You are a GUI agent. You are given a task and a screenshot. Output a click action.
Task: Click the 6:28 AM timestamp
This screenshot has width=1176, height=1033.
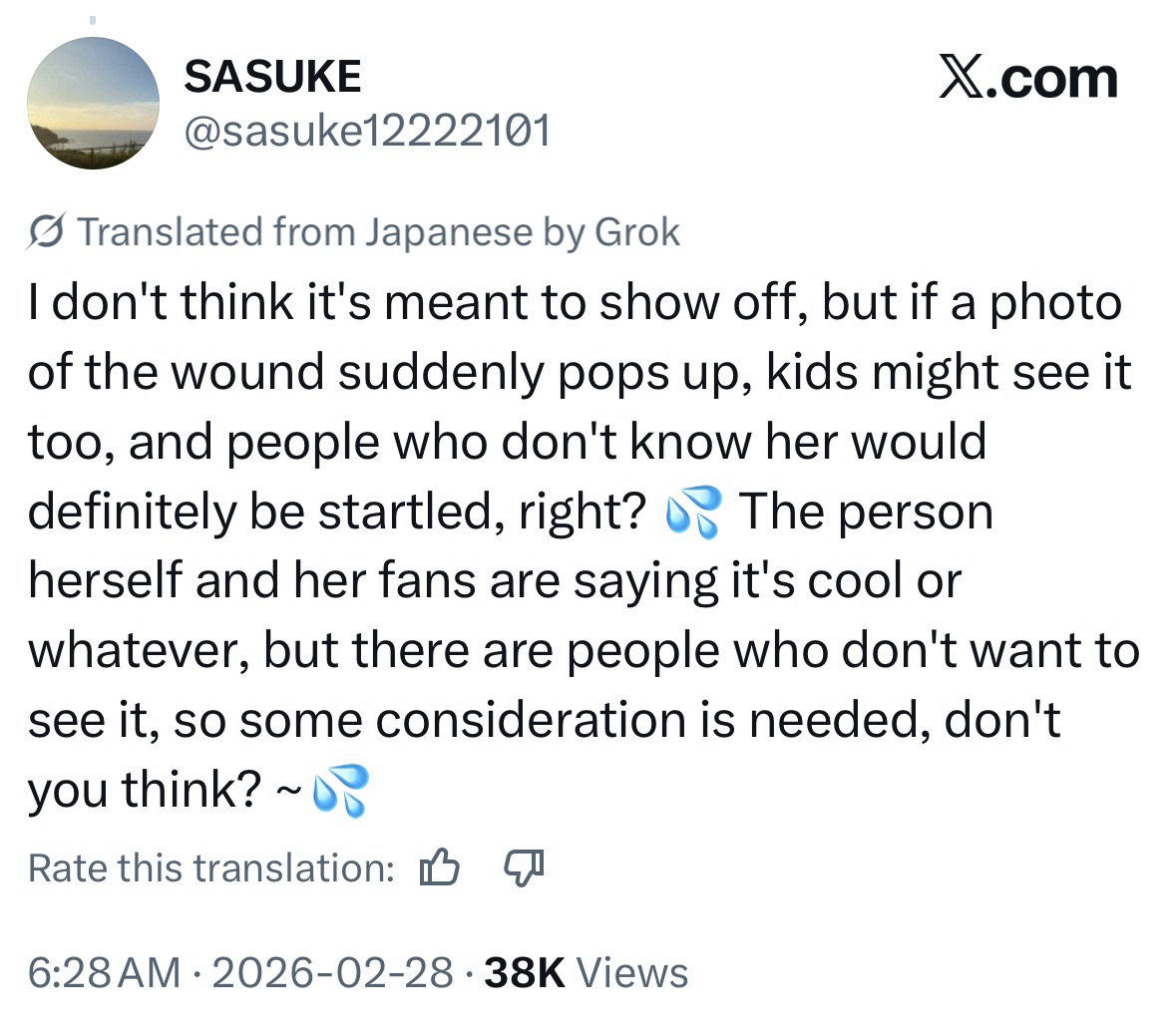(105, 972)
